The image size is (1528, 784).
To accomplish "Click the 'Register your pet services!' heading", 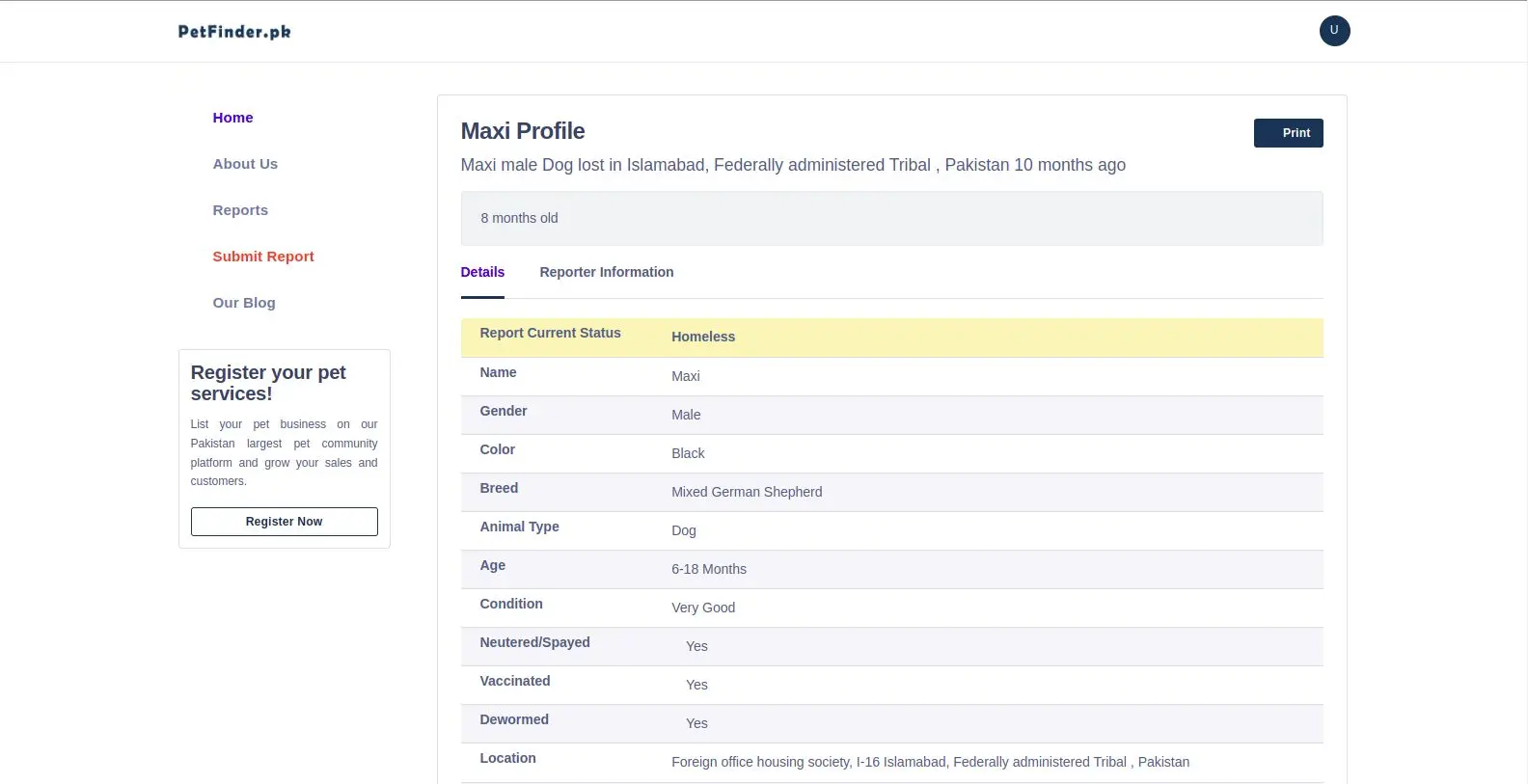I will pos(268,383).
